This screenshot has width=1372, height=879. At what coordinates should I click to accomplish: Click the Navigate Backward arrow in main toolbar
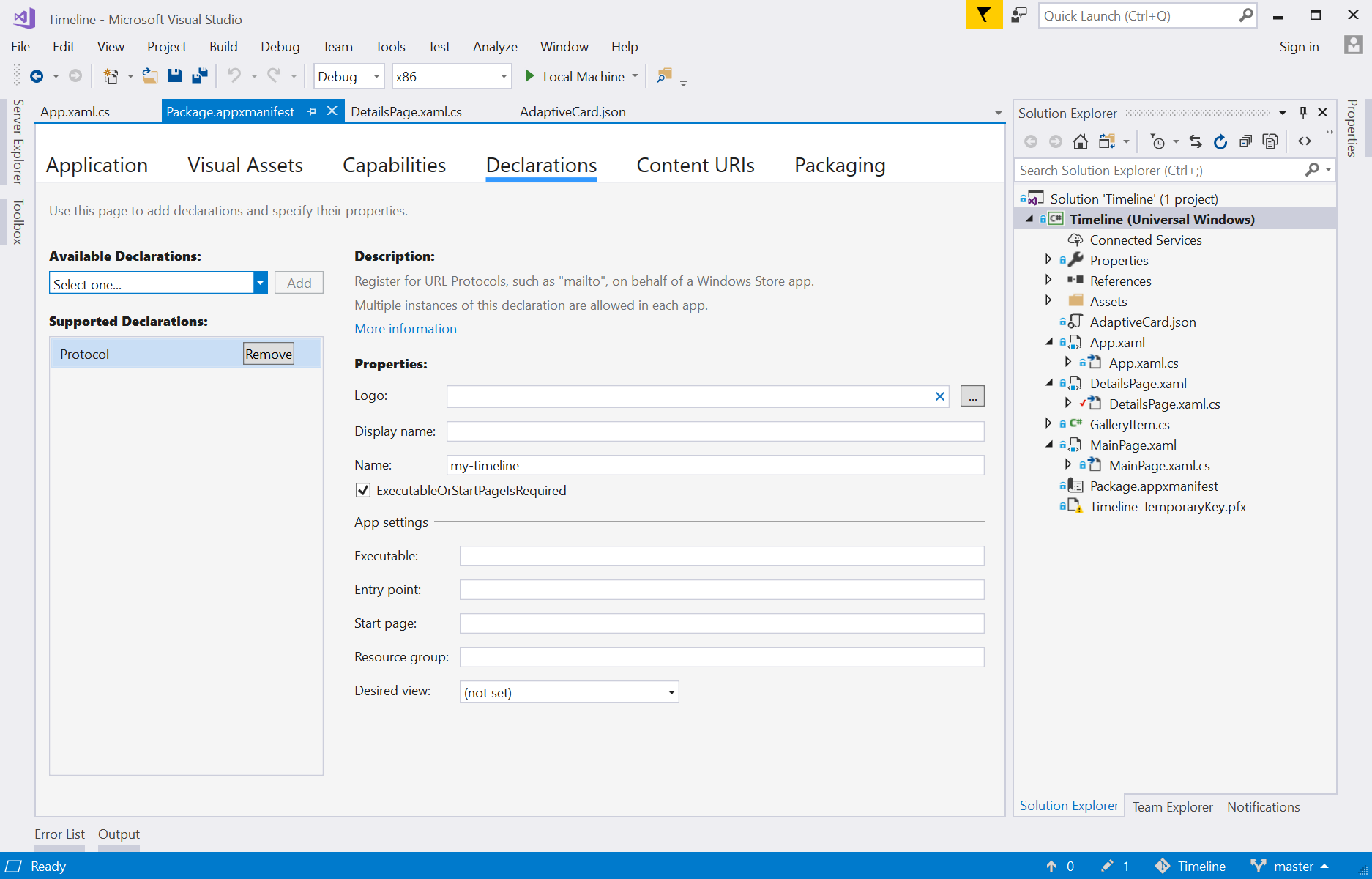tap(37, 76)
